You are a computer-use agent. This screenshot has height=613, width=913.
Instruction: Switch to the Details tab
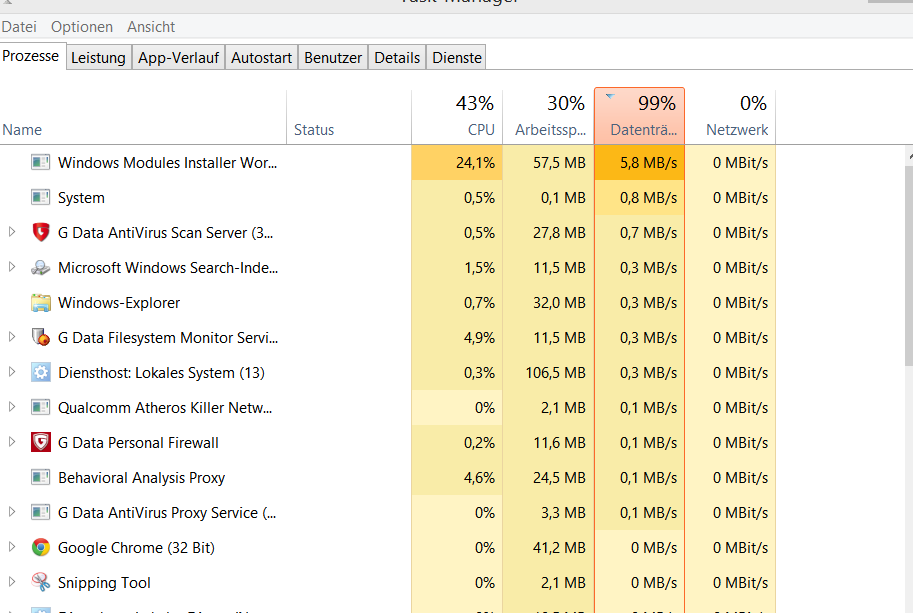[x=397, y=58]
